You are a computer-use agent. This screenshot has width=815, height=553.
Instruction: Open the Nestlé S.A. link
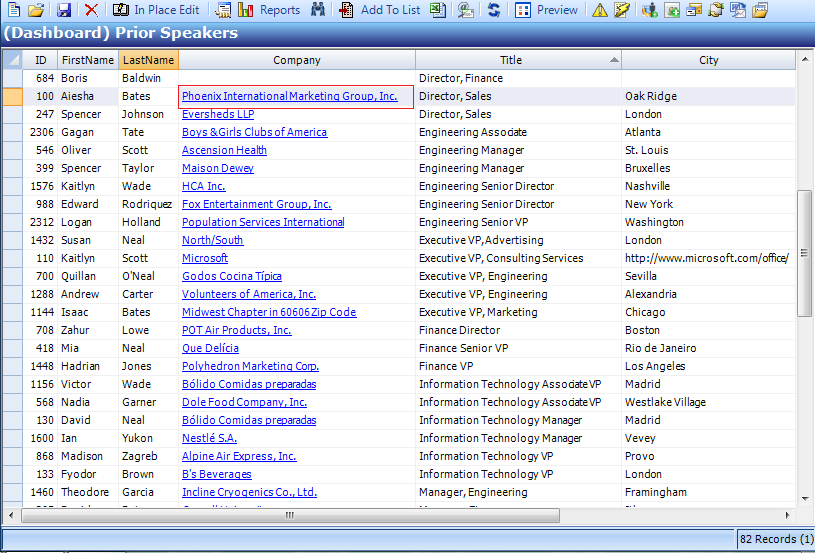coord(209,438)
